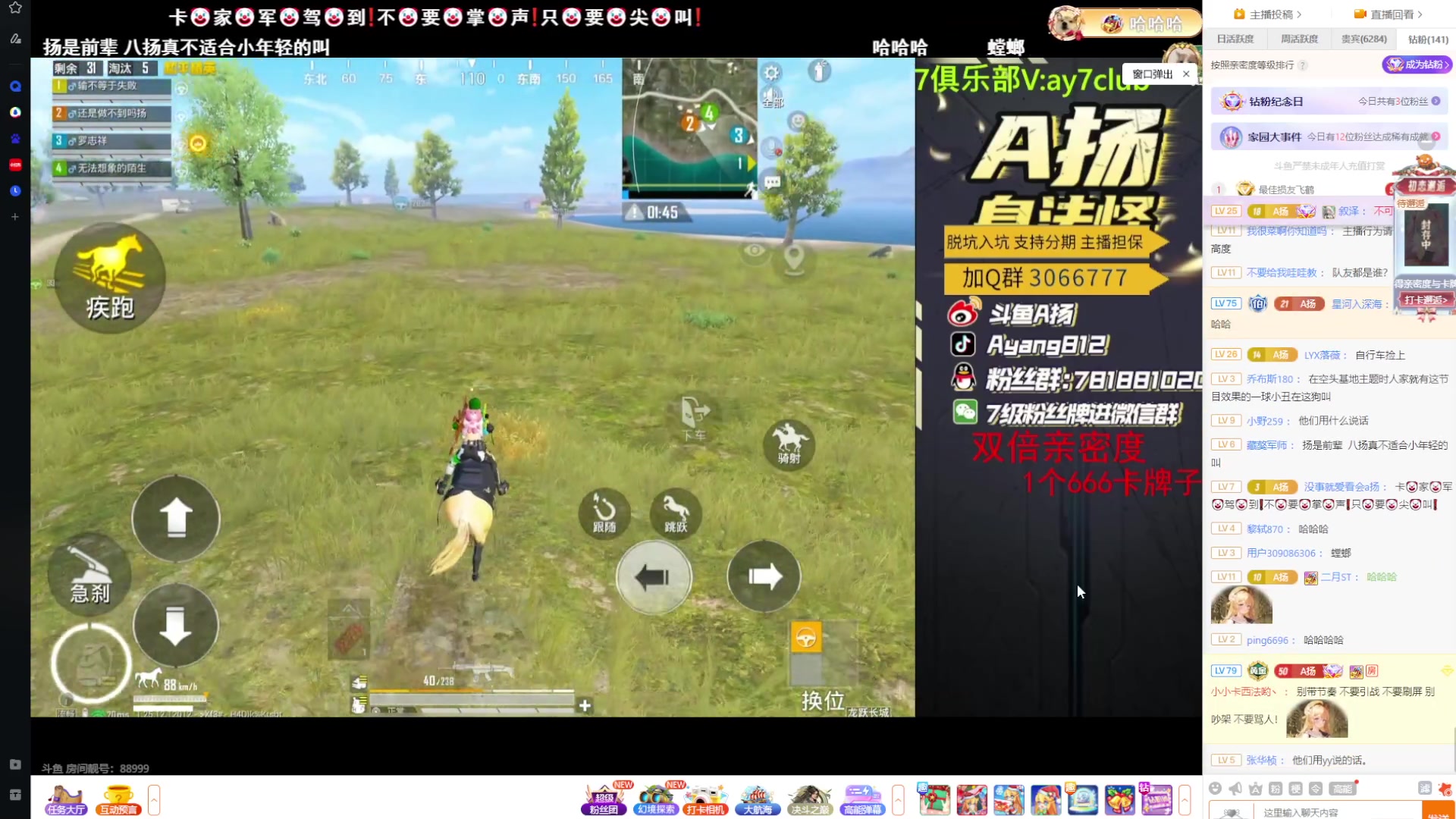1456x819 pixels.
Task: Select the snow globe gift icon
Action: (1083, 799)
